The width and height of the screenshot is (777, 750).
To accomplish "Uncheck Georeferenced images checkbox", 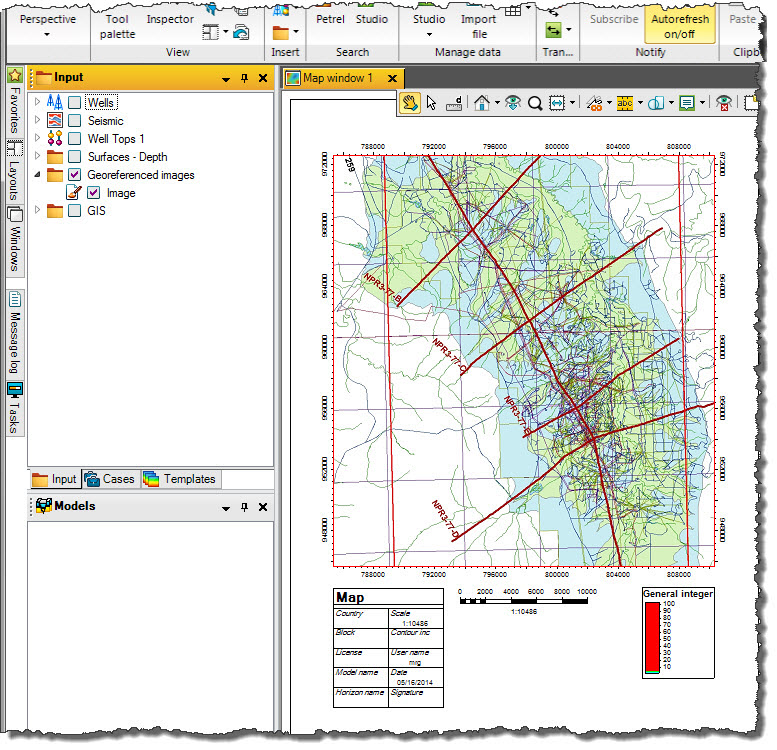I will (75, 175).
